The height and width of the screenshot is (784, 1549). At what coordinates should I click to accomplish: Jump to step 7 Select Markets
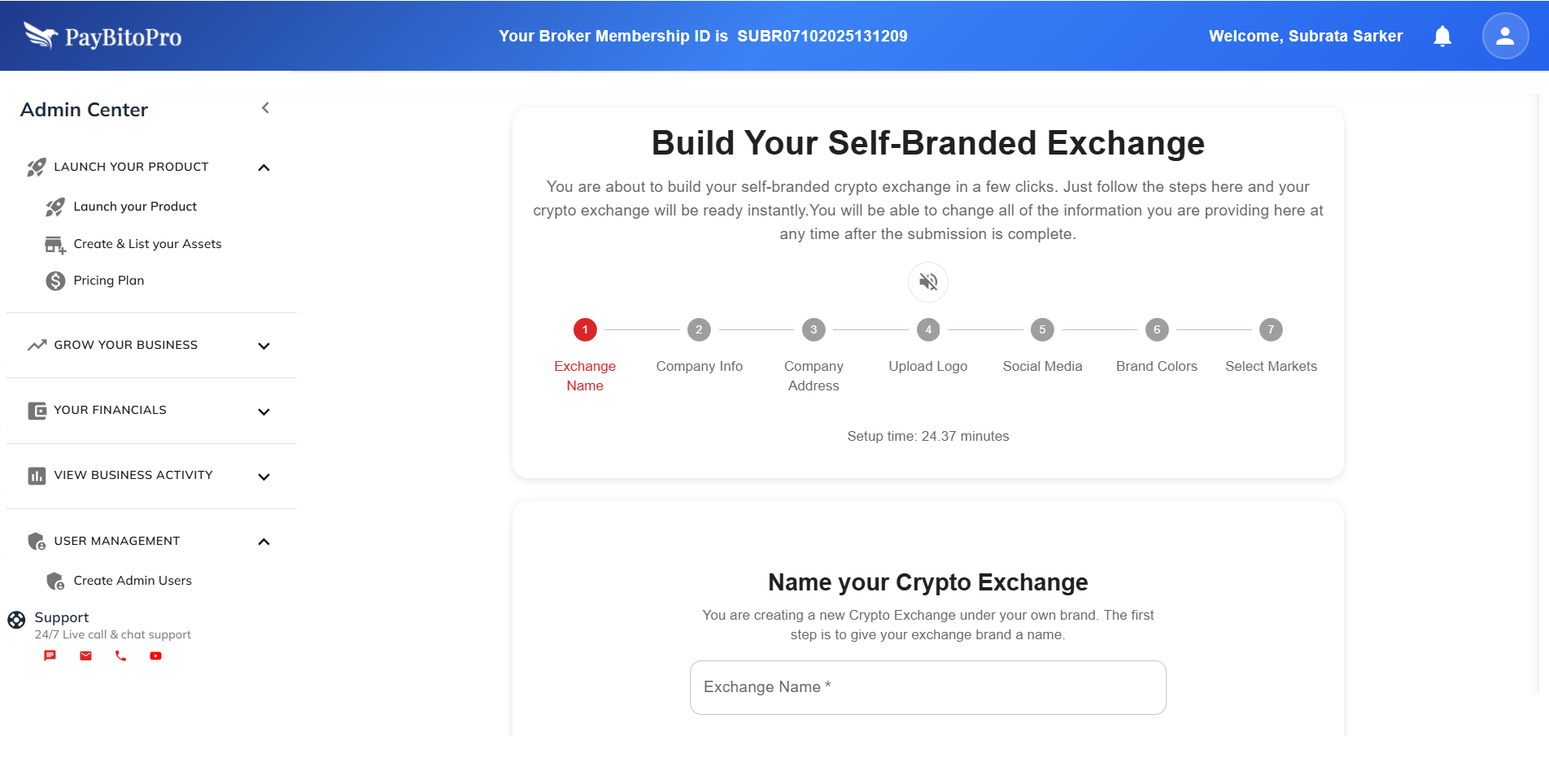click(1271, 330)
